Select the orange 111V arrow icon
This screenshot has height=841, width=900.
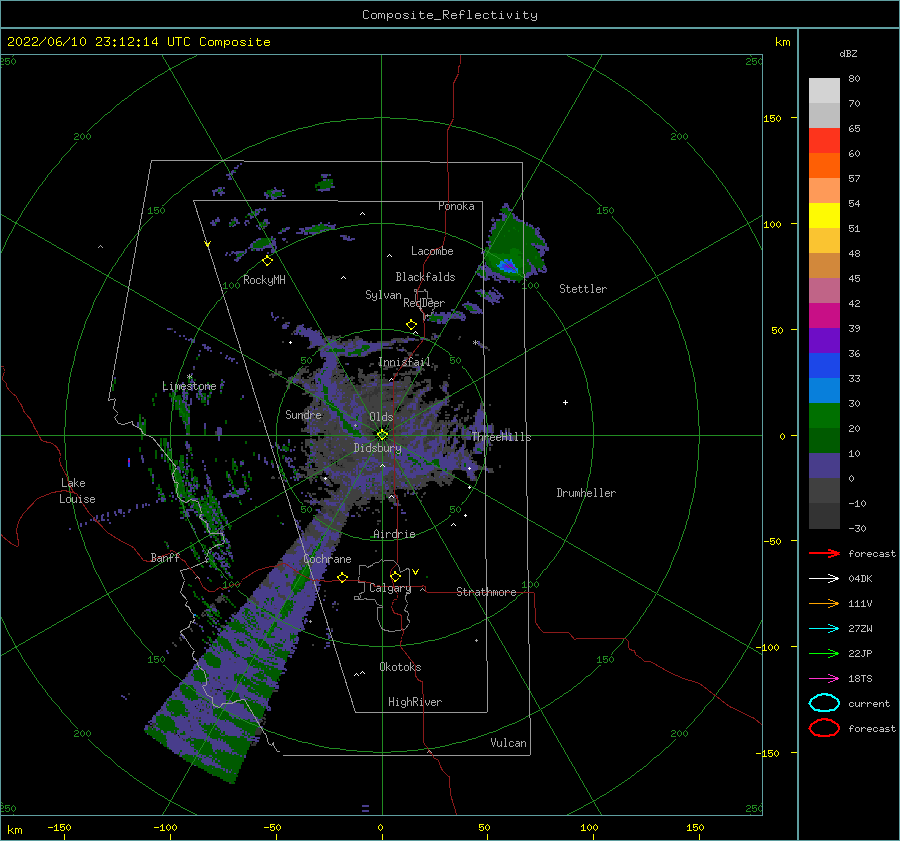click(824, 603)
